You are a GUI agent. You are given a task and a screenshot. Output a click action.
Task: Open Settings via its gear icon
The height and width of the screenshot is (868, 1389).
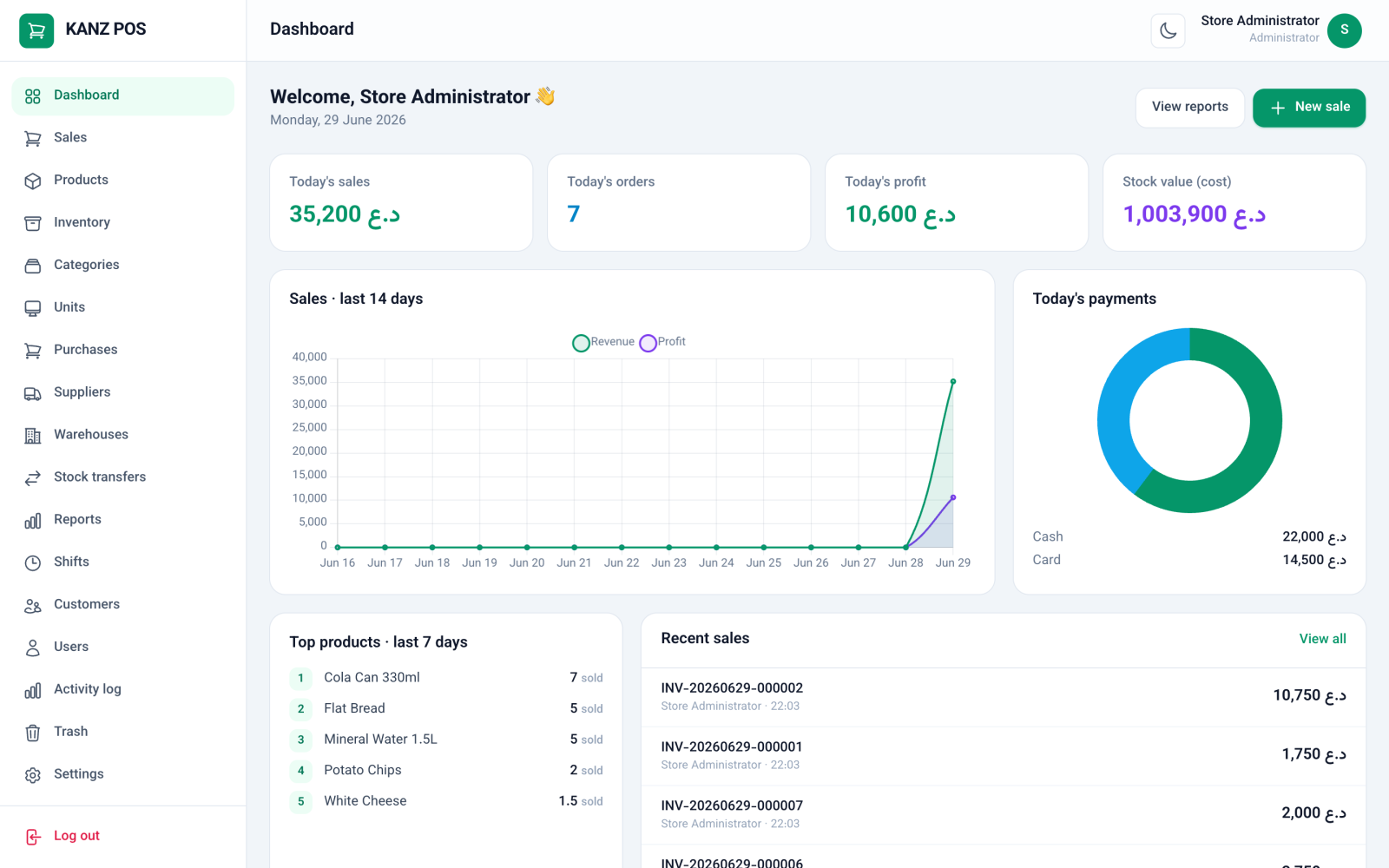pos(33,775)
